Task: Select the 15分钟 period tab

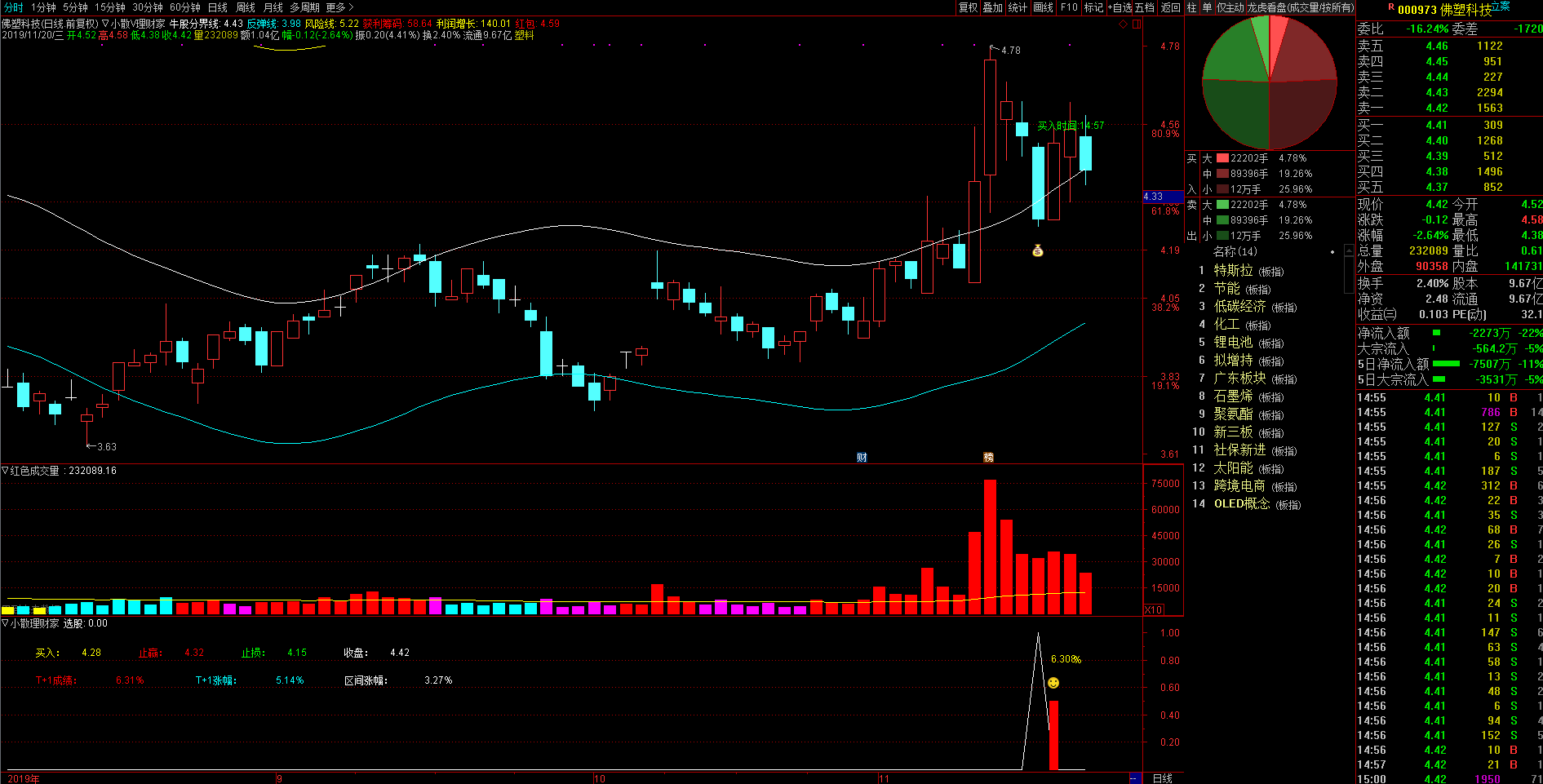Action: [x=110, y=7]
